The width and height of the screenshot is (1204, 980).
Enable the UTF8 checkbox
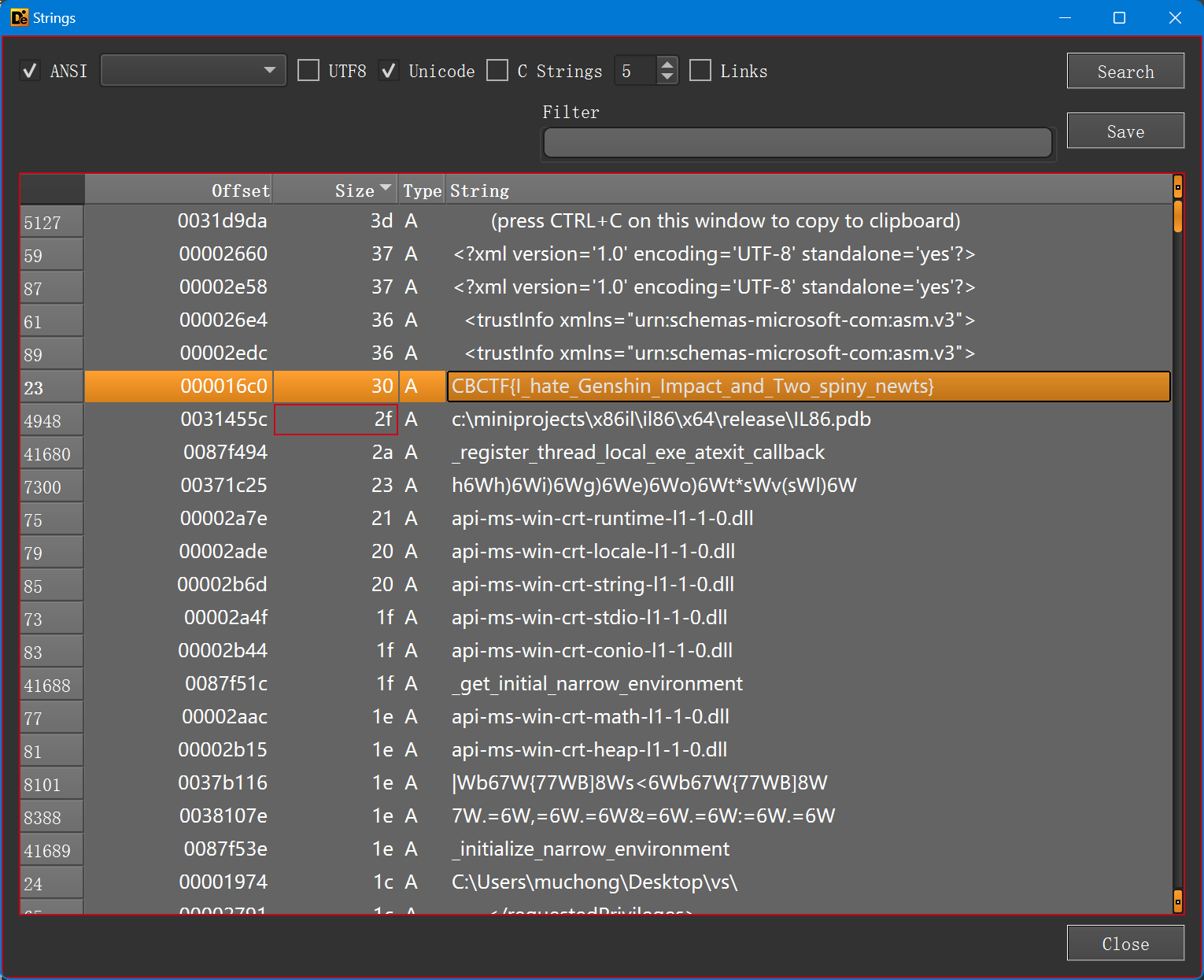pyautogui.click(x=308, y=71)
